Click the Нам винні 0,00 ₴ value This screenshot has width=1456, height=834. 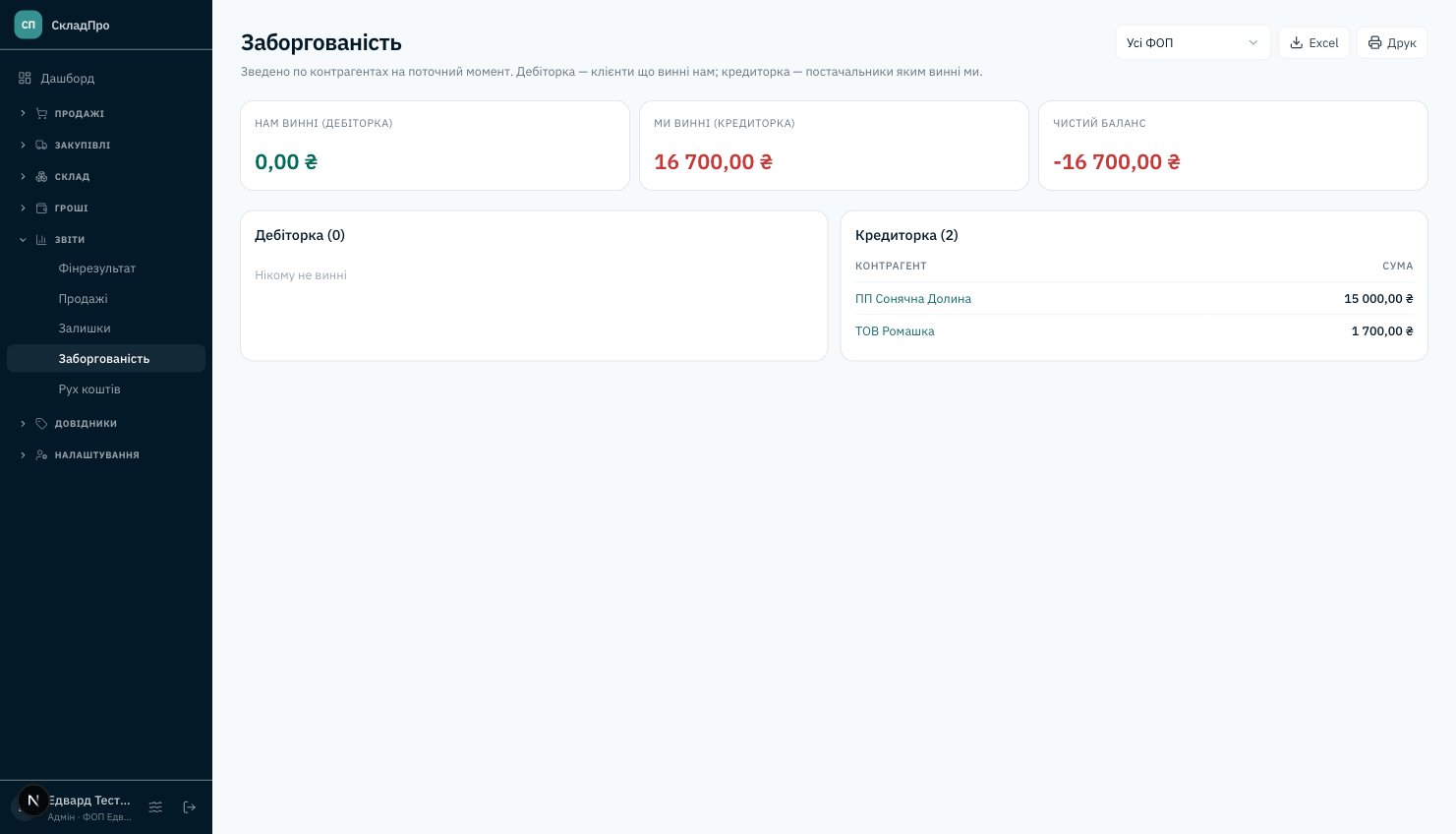tap(286, 161)
